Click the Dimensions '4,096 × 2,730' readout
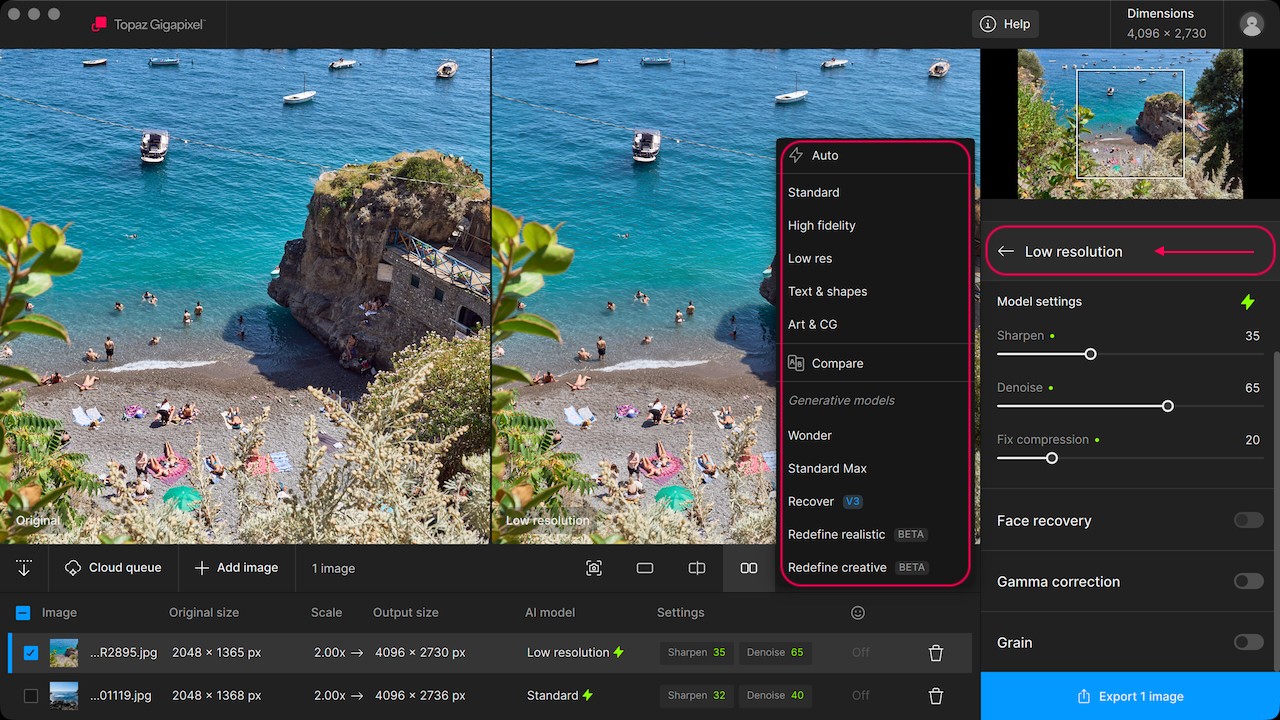 click(1166, 33)
